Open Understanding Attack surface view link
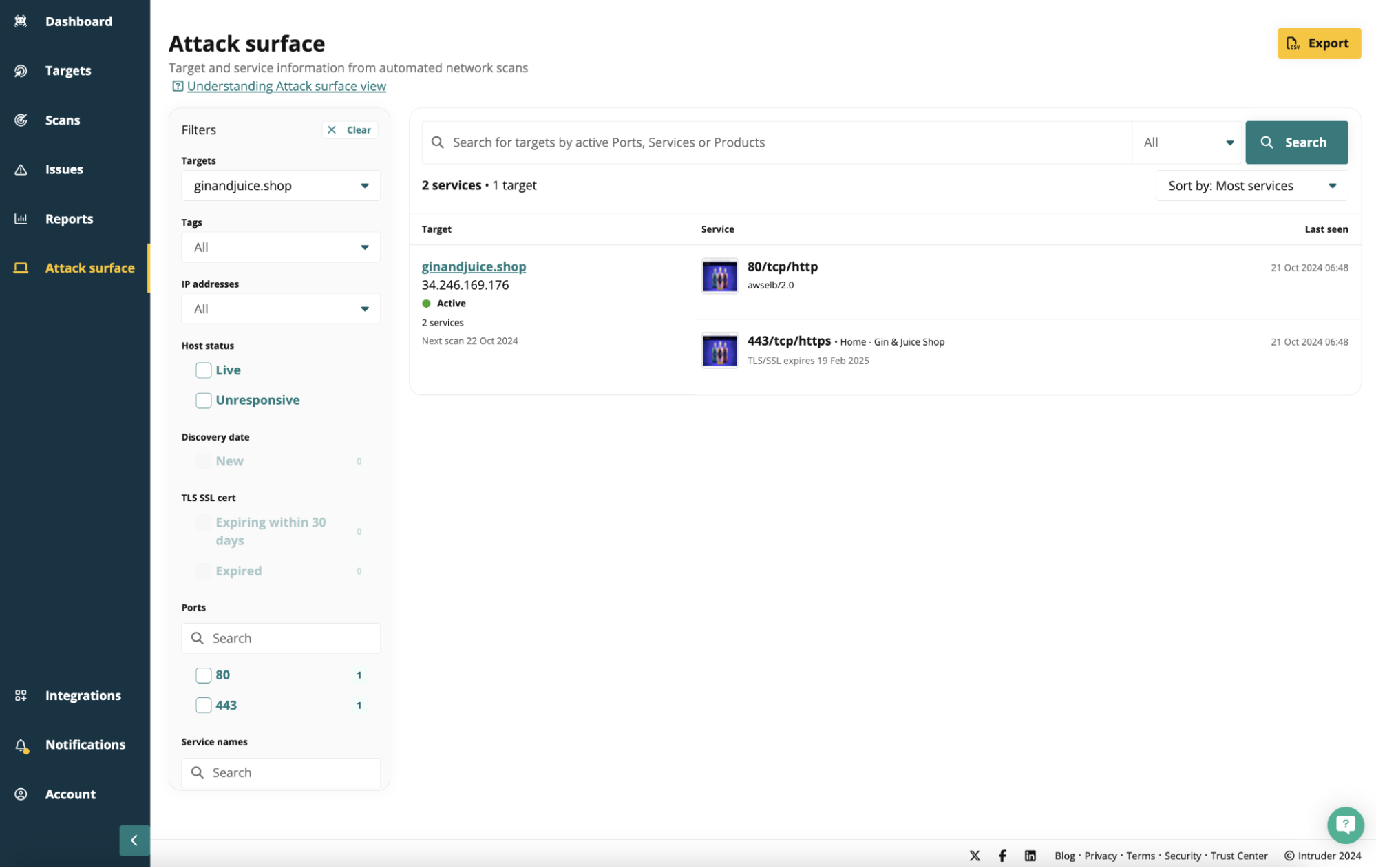This screenshot has height=868, width=1376. click(286, 86)
